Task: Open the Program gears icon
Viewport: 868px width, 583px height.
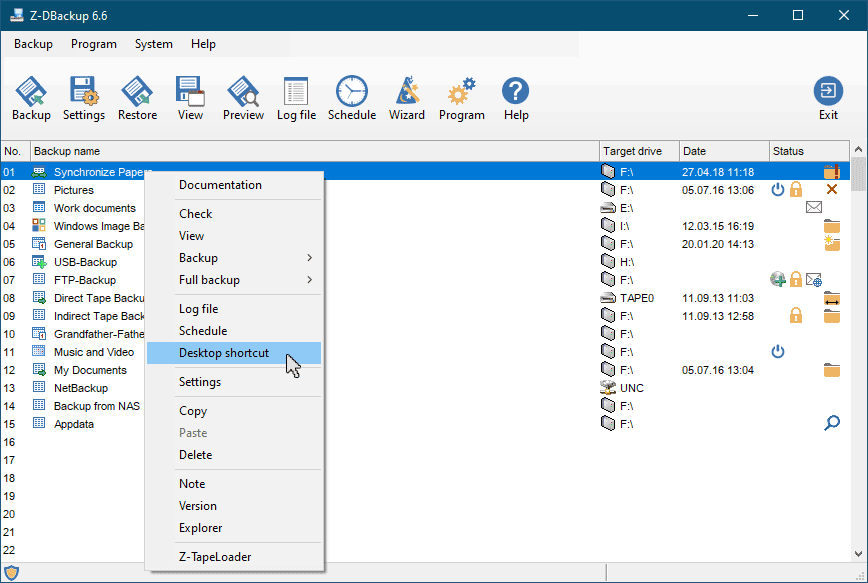Action: (461, 98)
